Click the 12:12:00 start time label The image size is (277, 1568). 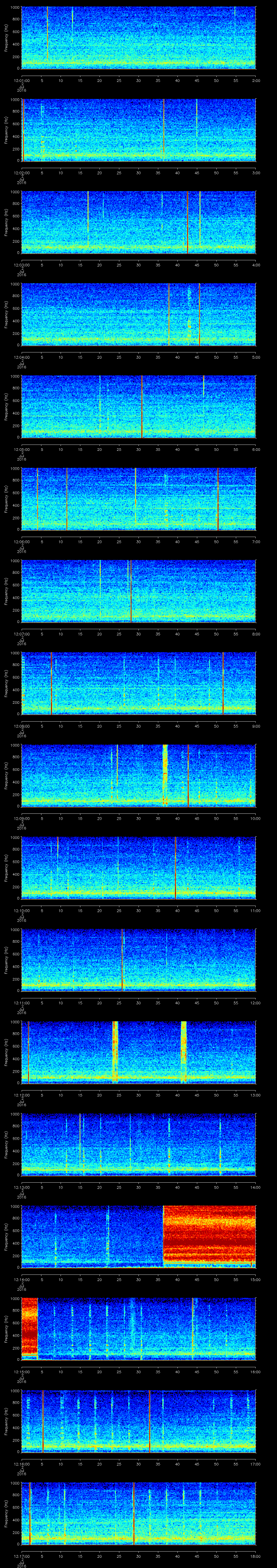21,1095
